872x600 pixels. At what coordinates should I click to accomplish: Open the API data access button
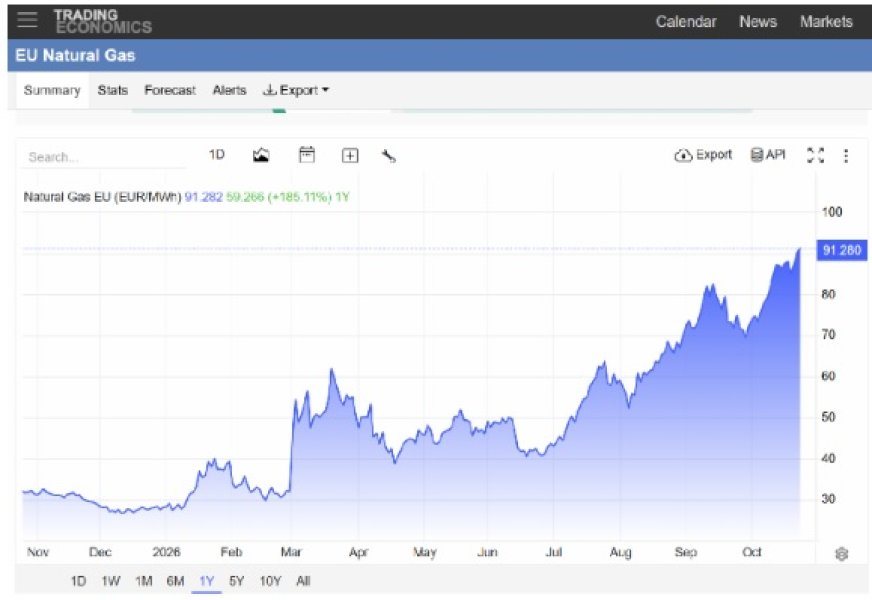click(768, 155)
